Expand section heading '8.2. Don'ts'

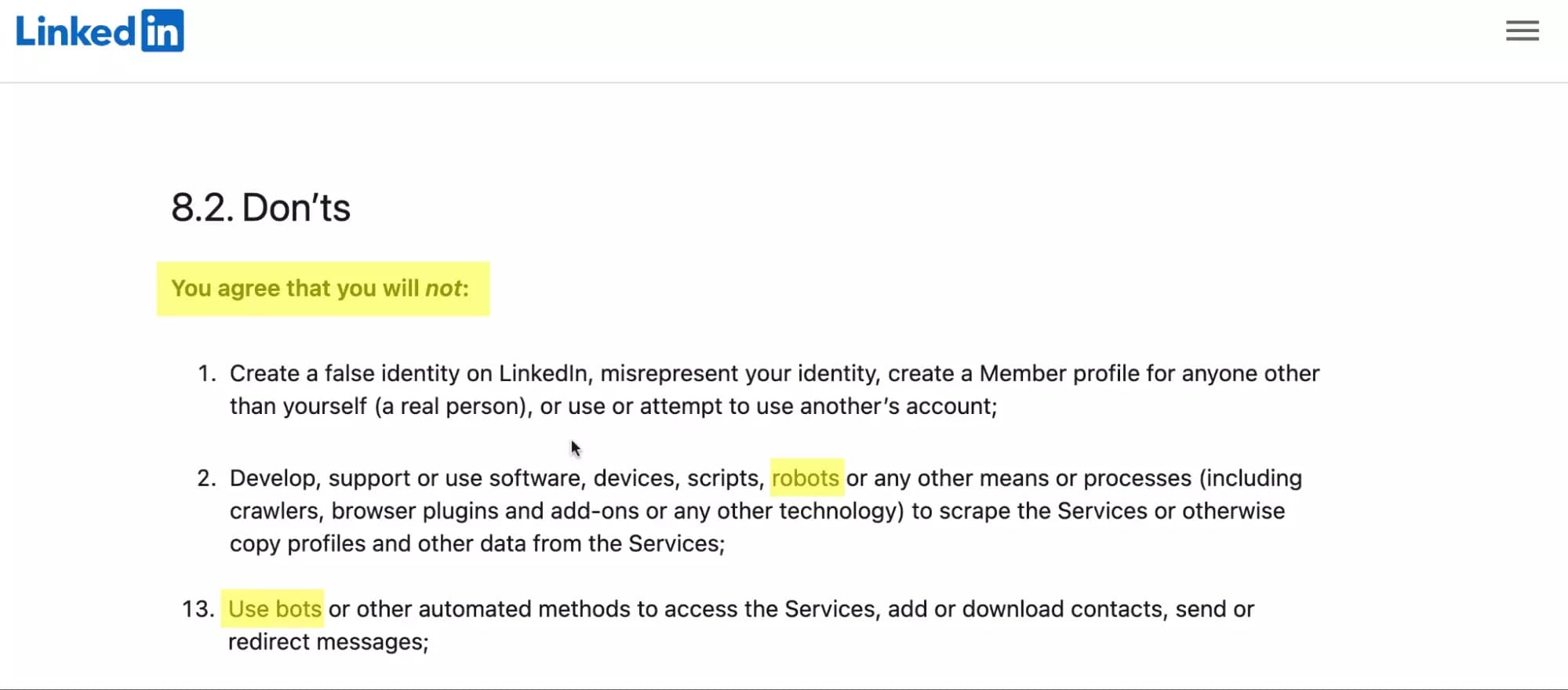point(261,207)
